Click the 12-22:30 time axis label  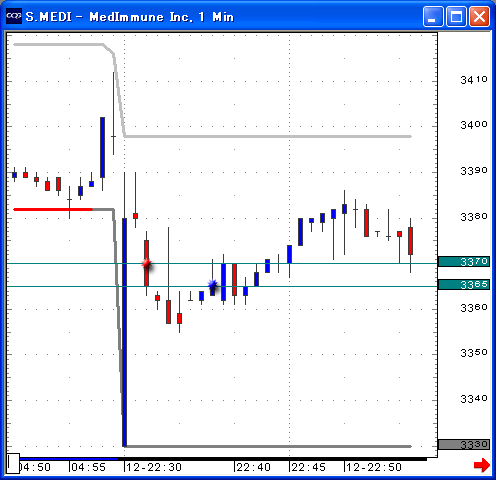(x=154, y=467)
